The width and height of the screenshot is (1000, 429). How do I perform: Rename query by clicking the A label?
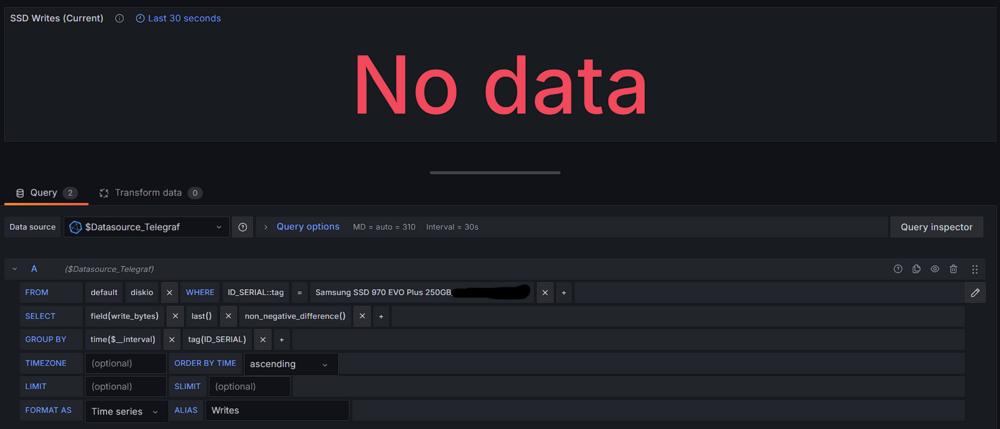(34, 269)
